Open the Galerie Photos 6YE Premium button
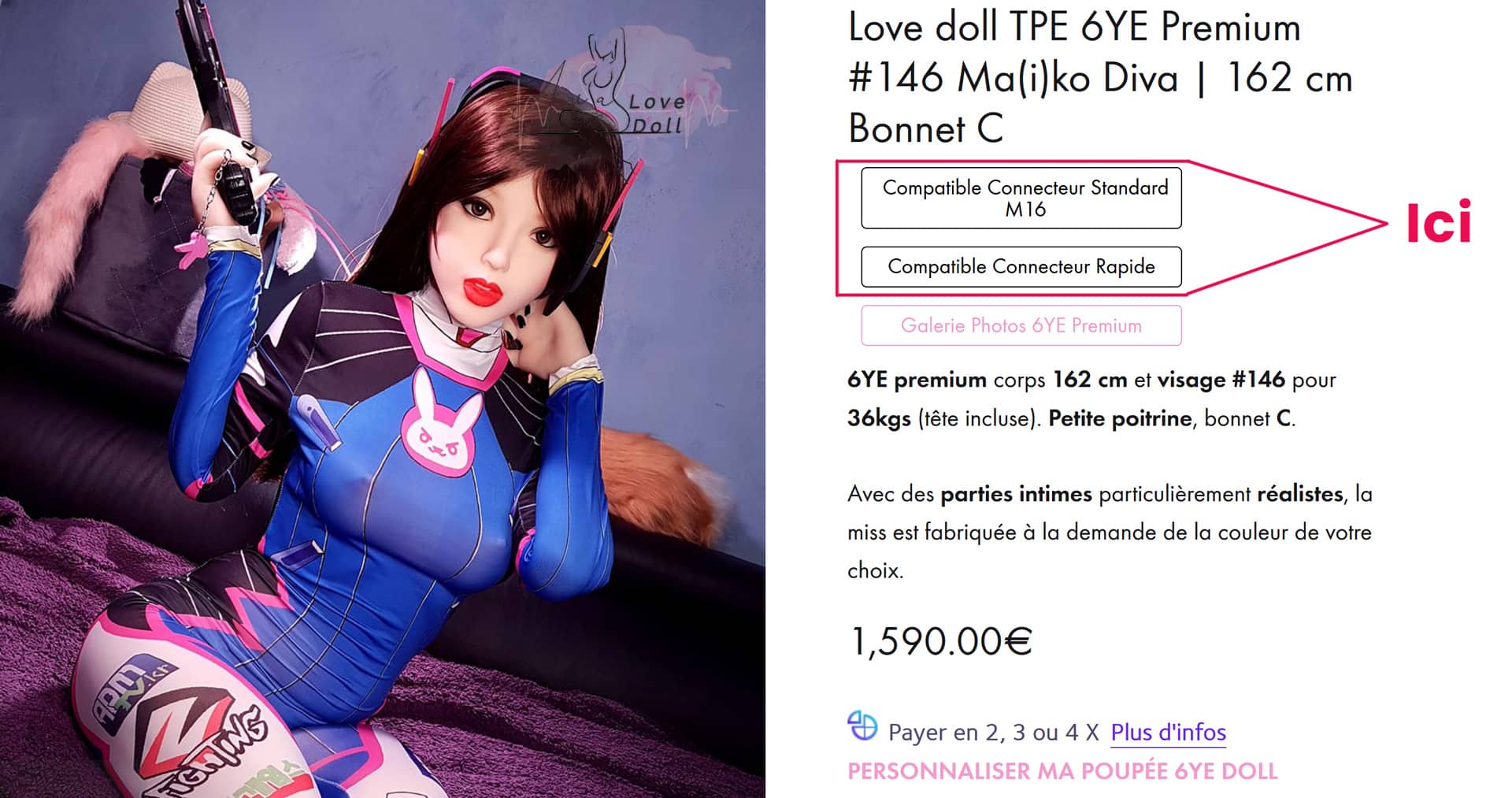 pos(1021,325)
